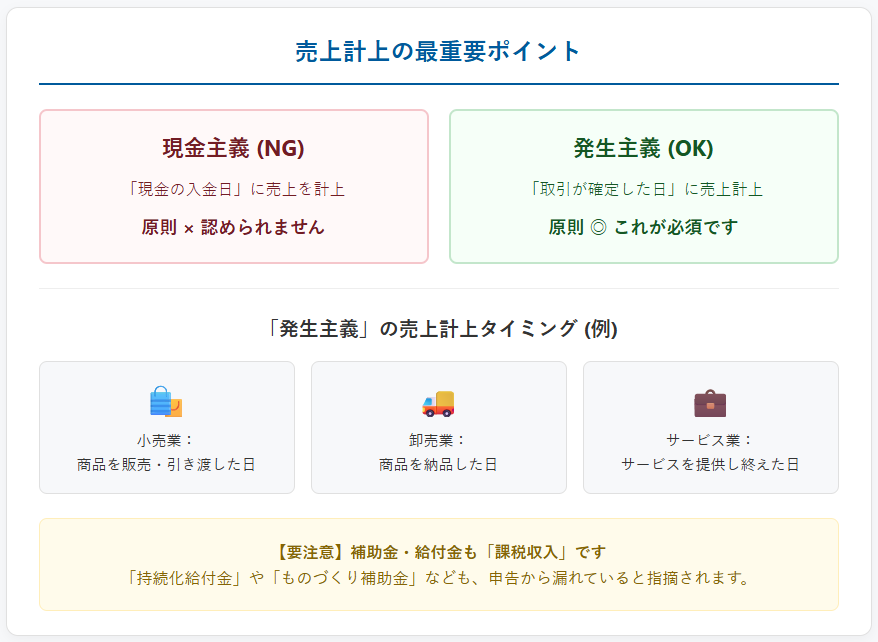Click the shopping bag icon for retail
The image size is (878, 642).
[x=166, y=403]
